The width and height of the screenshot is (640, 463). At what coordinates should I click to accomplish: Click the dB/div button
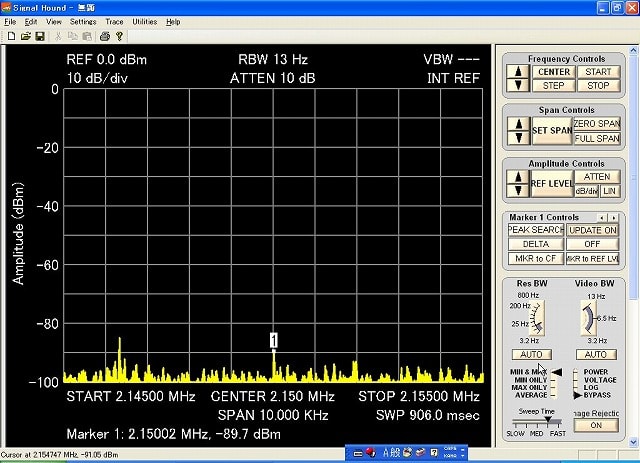(x=587, y=191)
